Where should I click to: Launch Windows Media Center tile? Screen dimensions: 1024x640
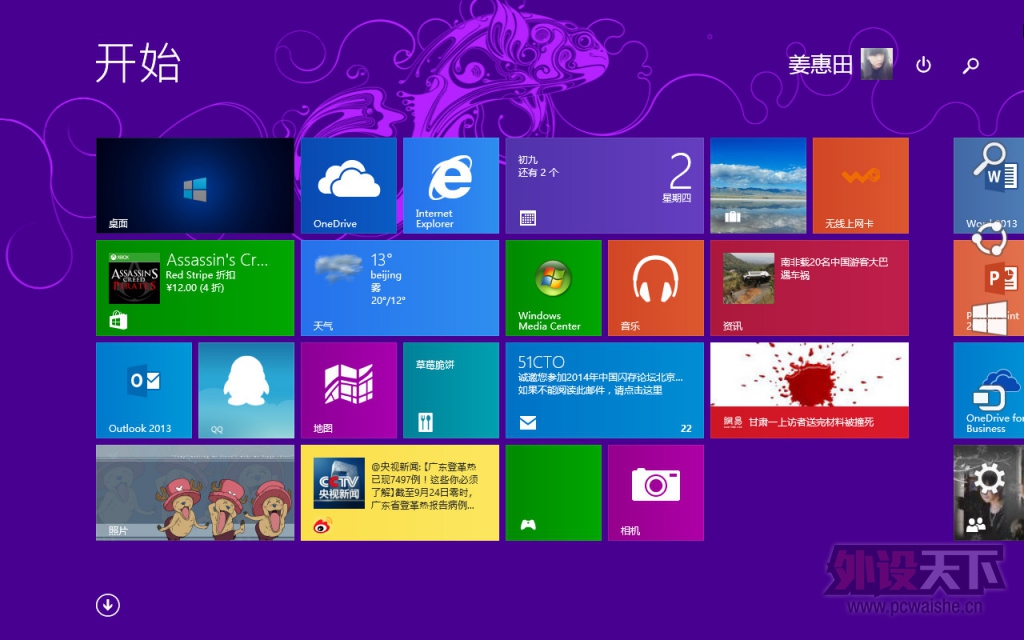tap(553, 288)
